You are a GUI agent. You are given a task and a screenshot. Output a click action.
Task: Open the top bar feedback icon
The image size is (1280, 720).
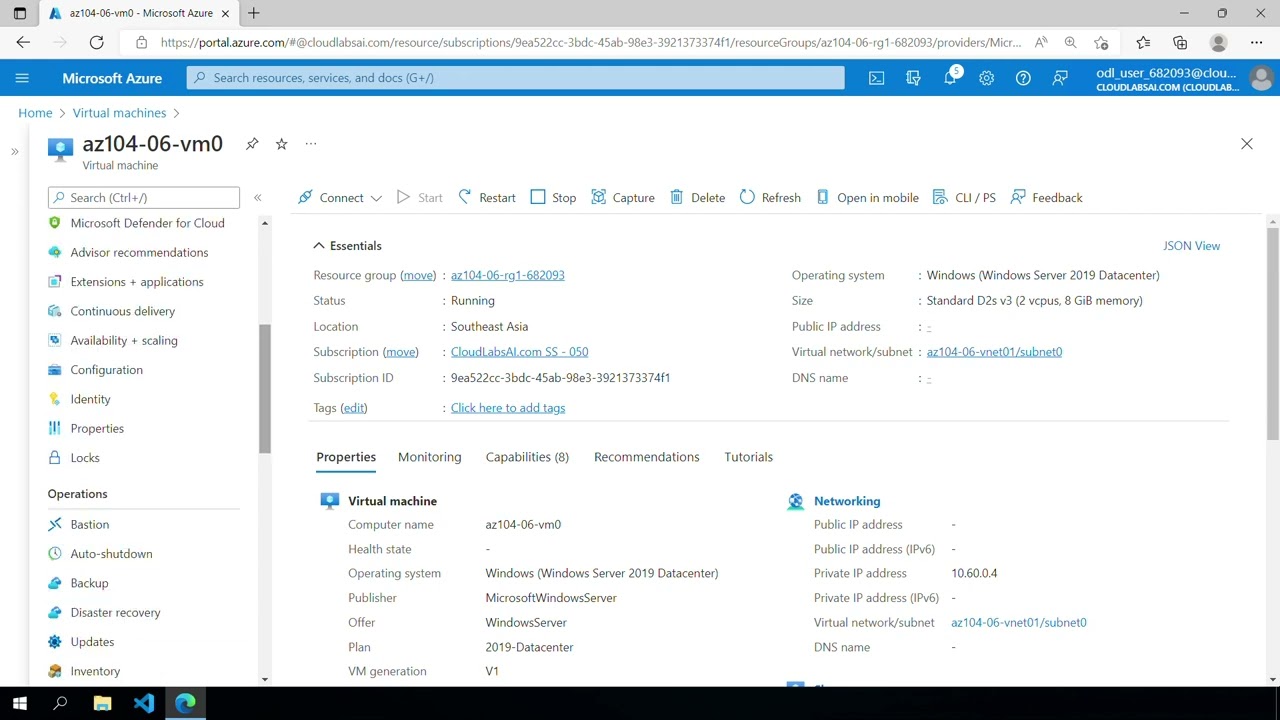click(1060, 78)
